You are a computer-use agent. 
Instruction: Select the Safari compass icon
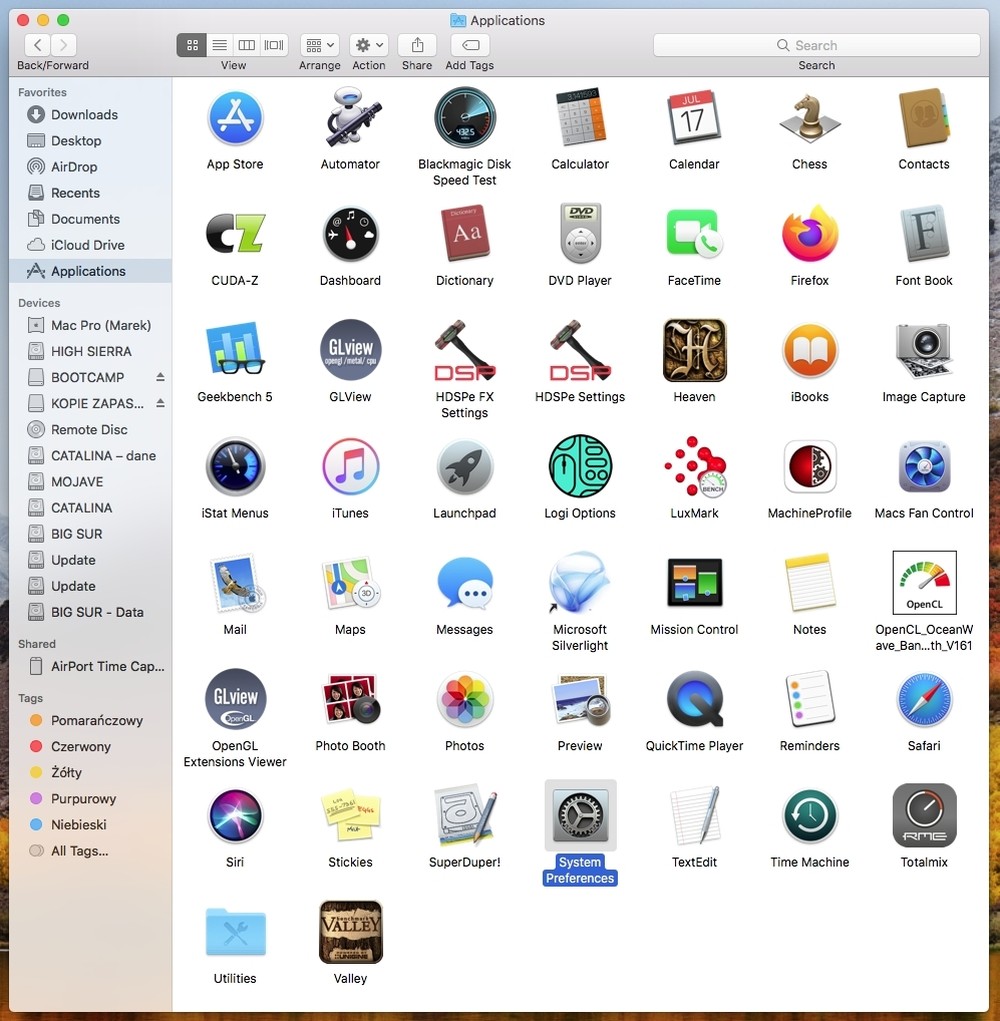click(924, 700)
